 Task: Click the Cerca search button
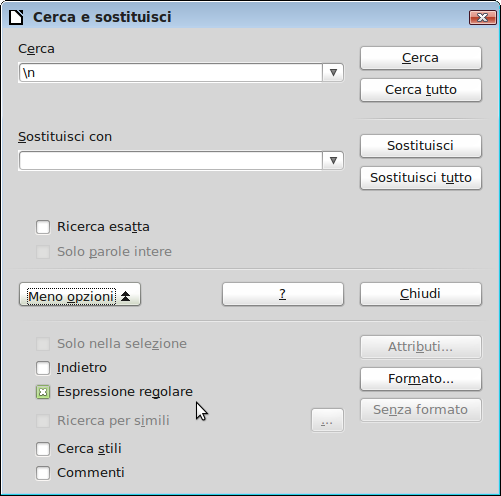coord(421,58)
